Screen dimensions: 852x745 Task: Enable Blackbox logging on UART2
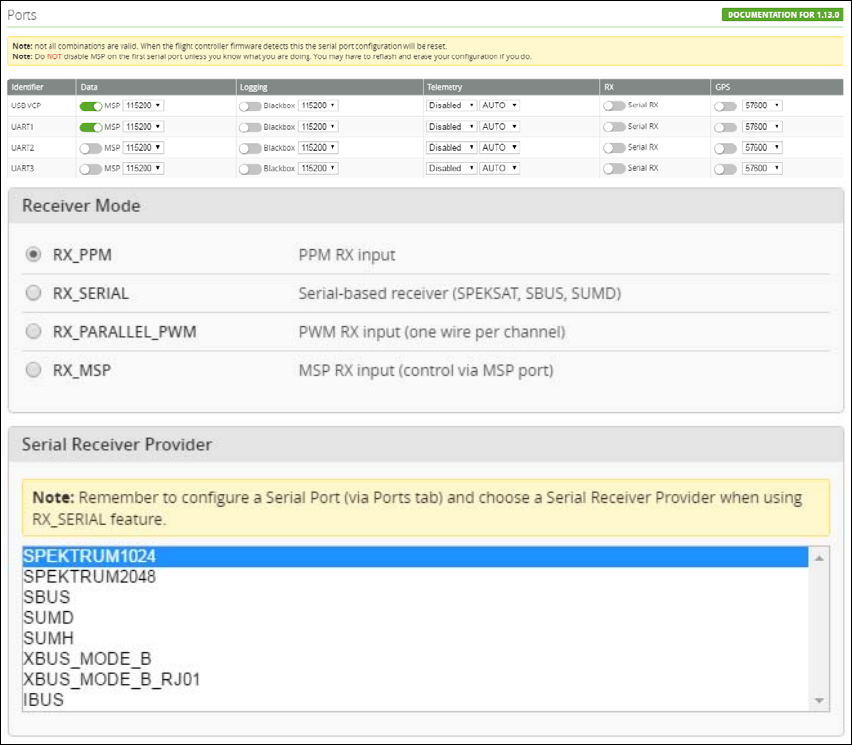(x=249, y=148)
